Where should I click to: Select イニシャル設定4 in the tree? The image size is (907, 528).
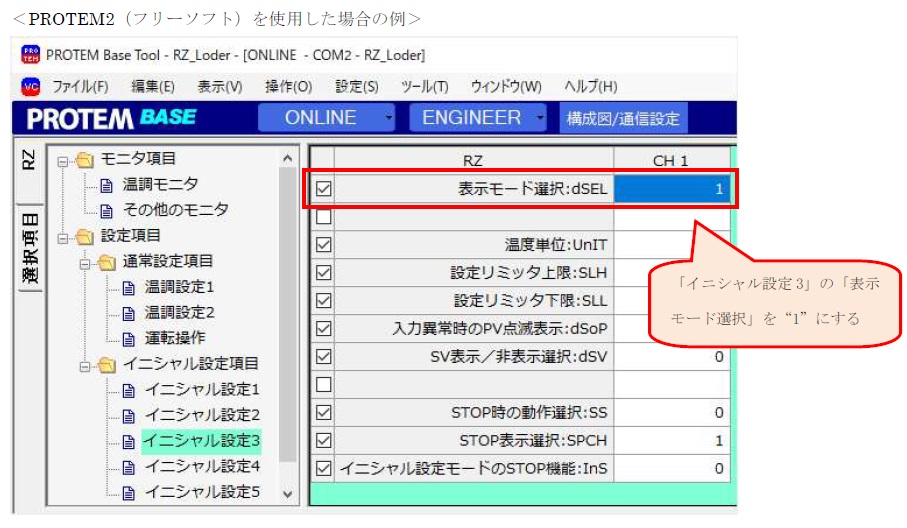202,466
